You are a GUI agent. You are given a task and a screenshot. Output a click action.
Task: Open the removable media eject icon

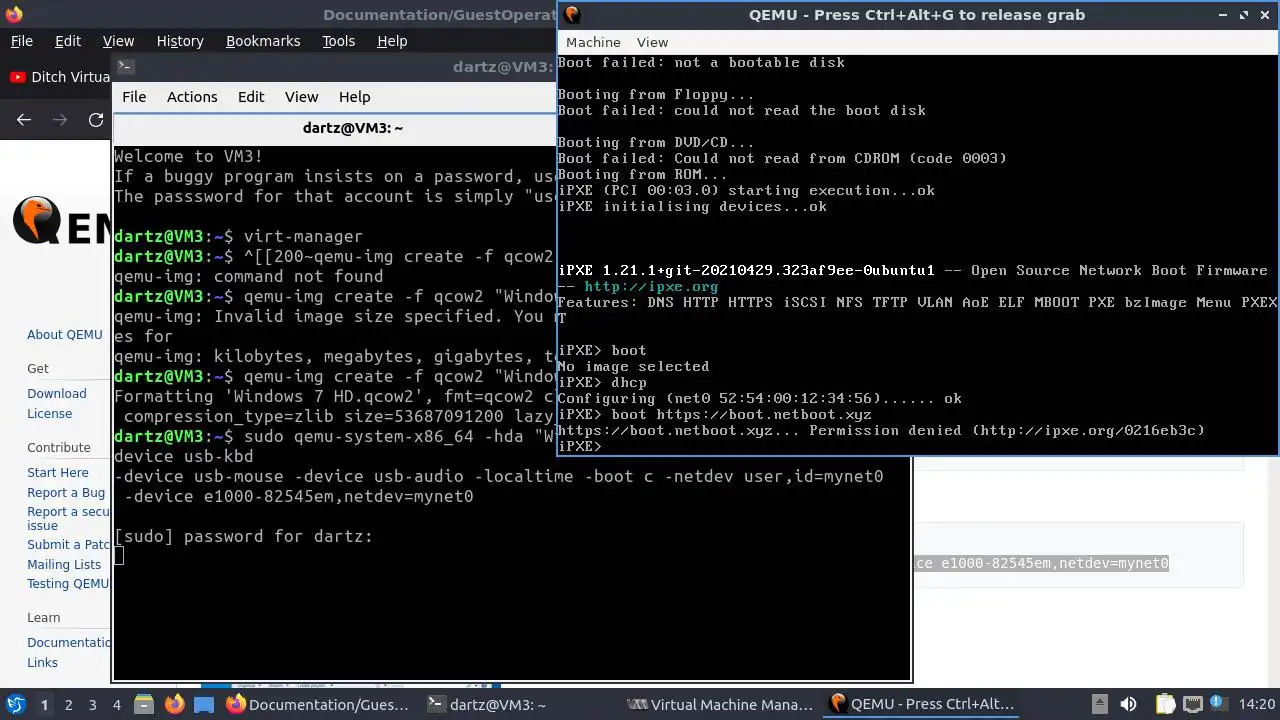1099,705
